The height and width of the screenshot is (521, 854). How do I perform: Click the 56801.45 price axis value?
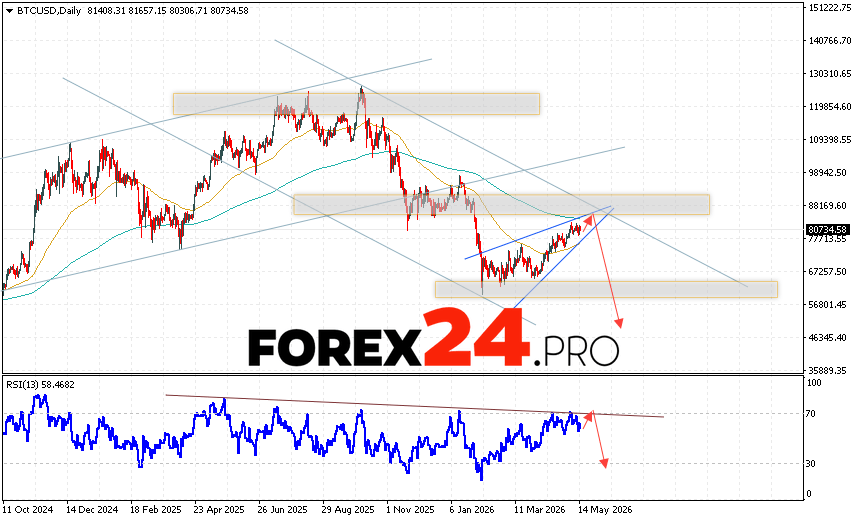click(829, 304)
